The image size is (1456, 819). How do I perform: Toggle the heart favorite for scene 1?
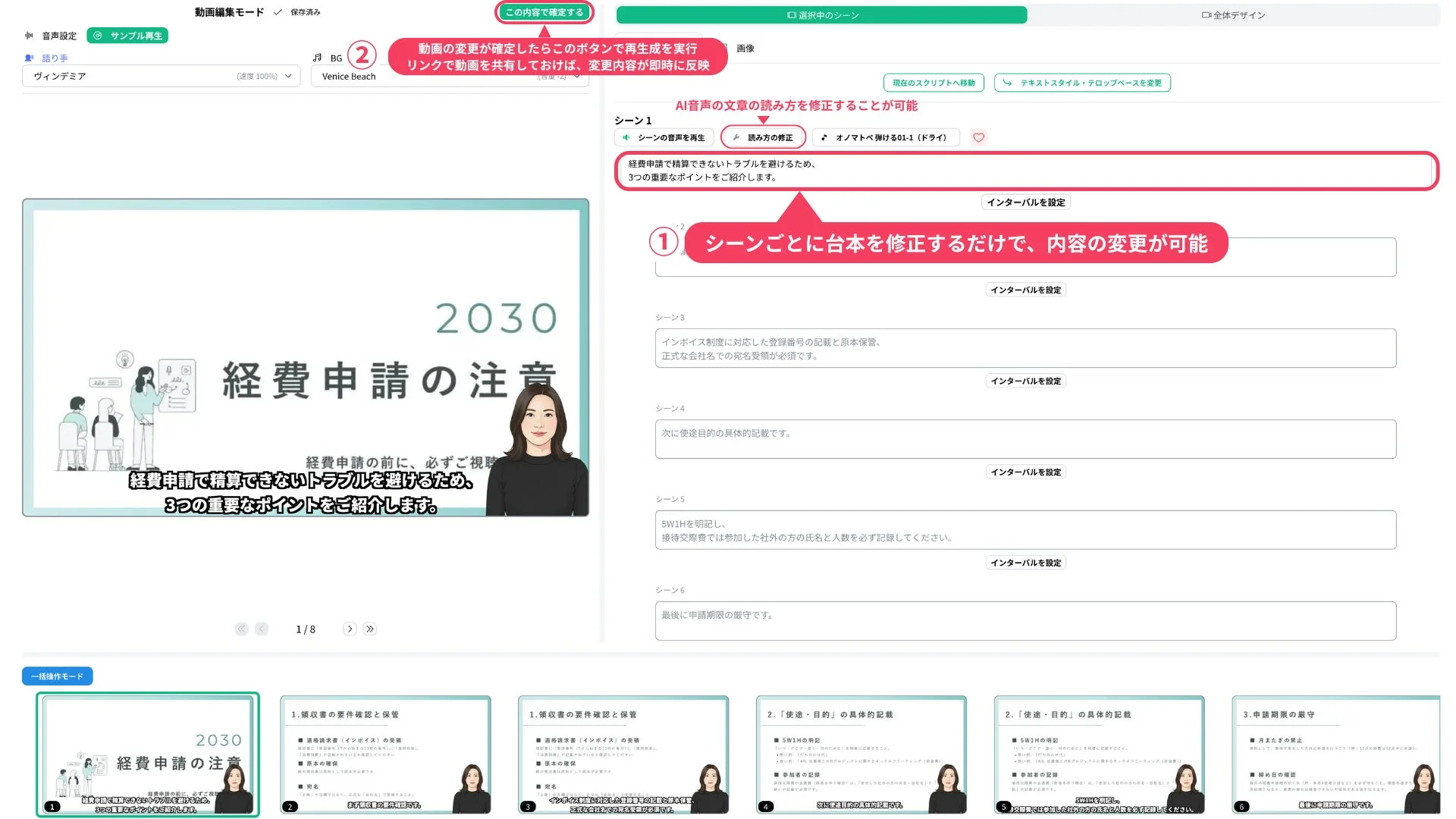pos(978,138)
